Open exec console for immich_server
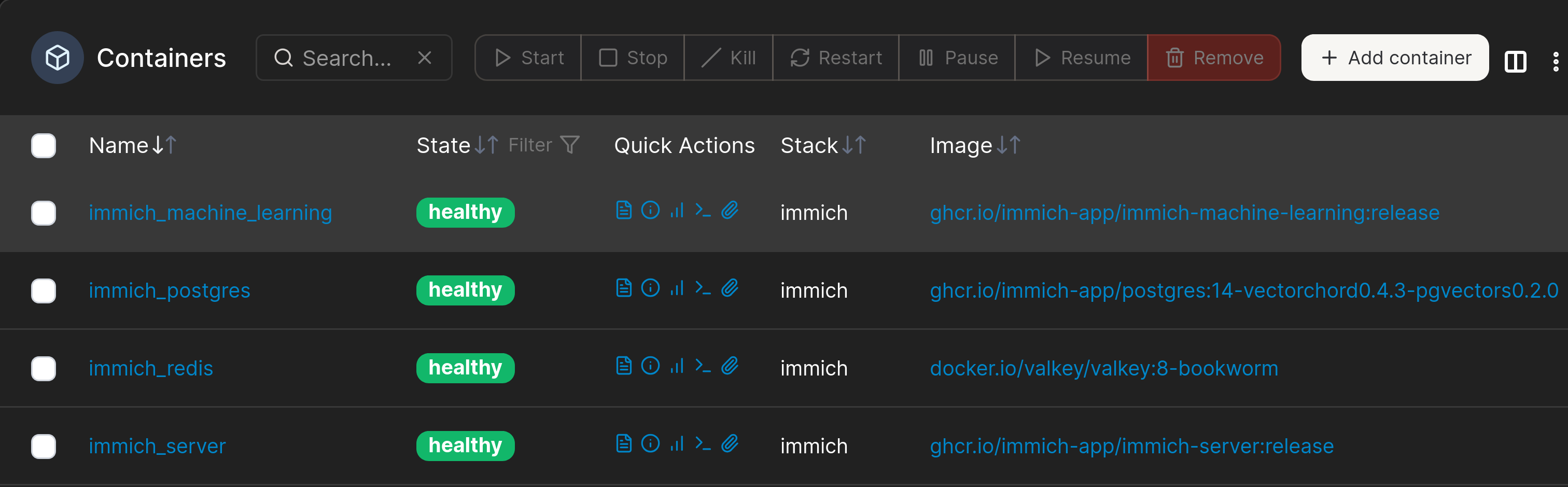The width and height of the screenshot is (1568, 487). tap(703, 444)
